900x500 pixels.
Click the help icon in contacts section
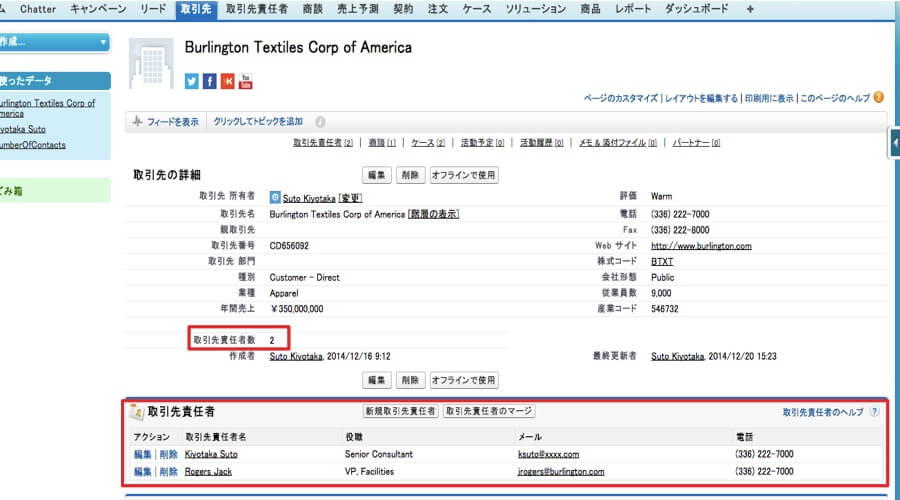tap(875, 411)
